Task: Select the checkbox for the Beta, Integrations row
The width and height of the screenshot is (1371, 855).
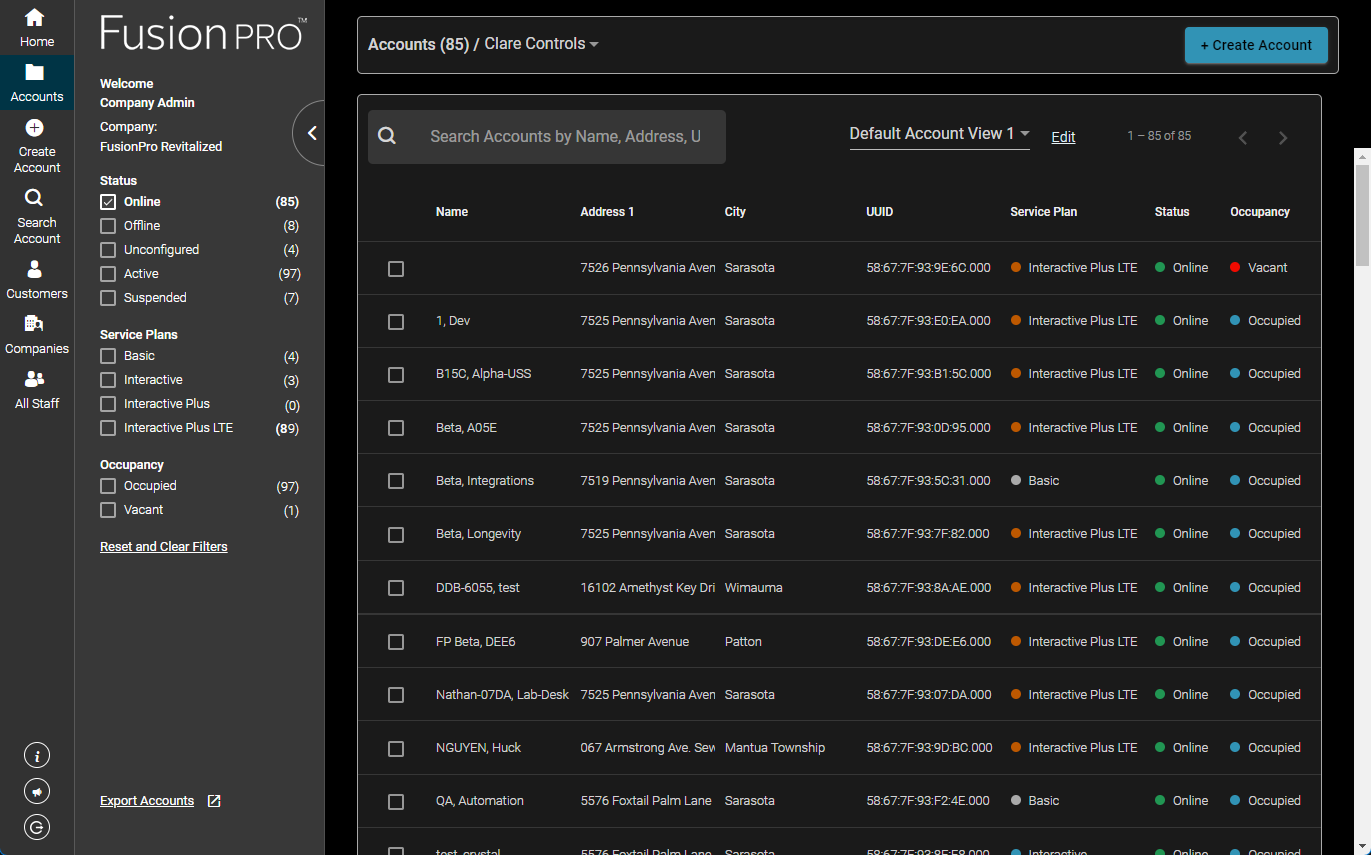Action: [x=395, y=480]
